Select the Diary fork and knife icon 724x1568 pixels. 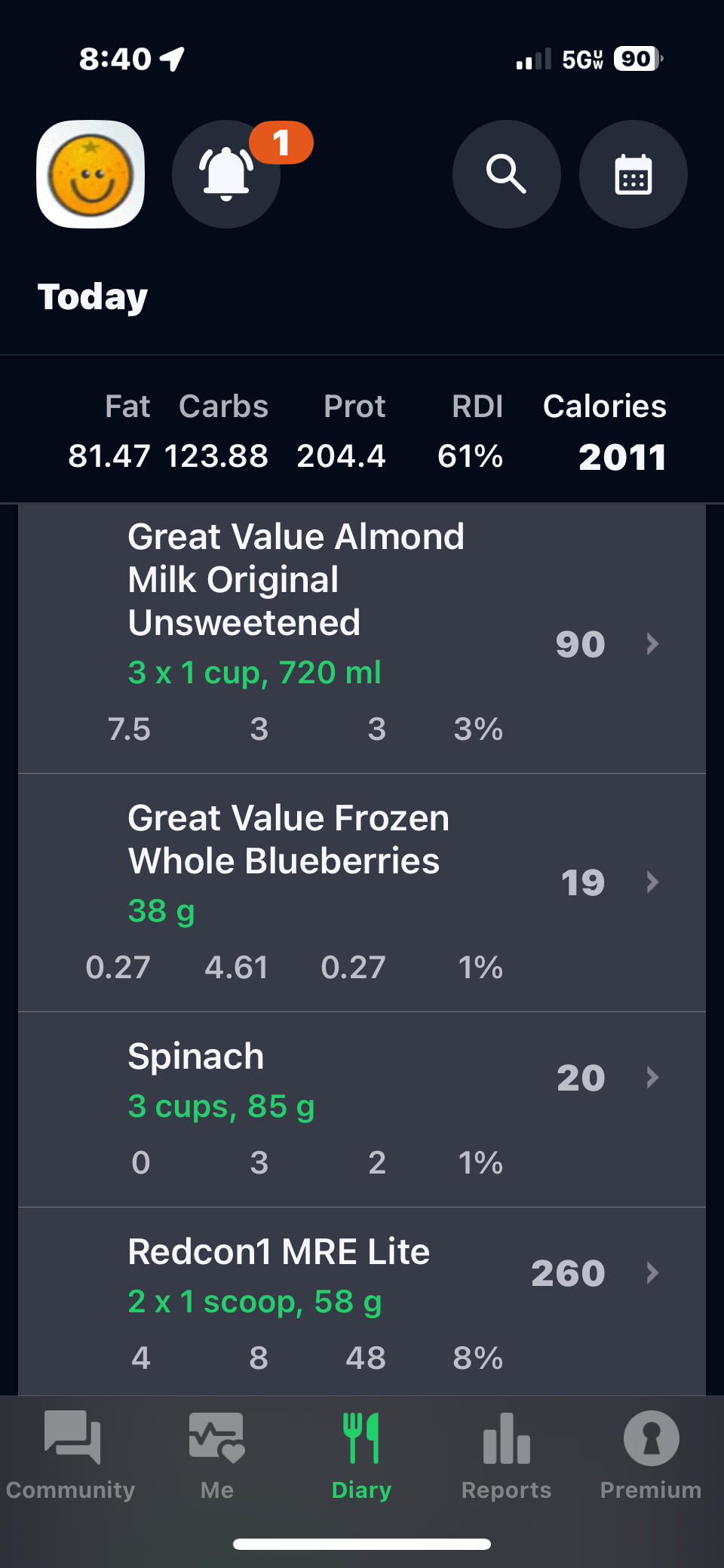click(361, 1438)
